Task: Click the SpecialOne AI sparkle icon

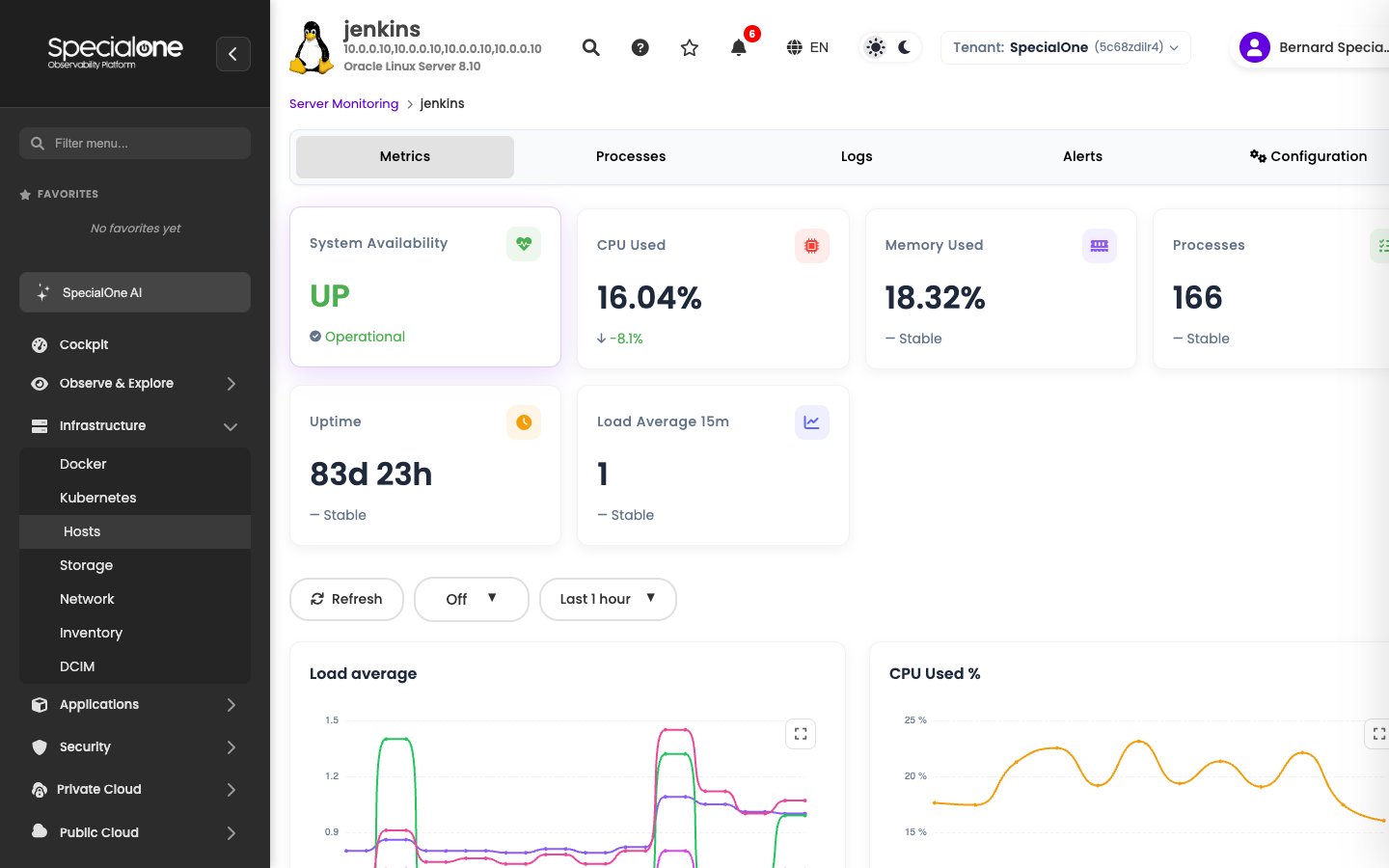Action: pos(43,292)
